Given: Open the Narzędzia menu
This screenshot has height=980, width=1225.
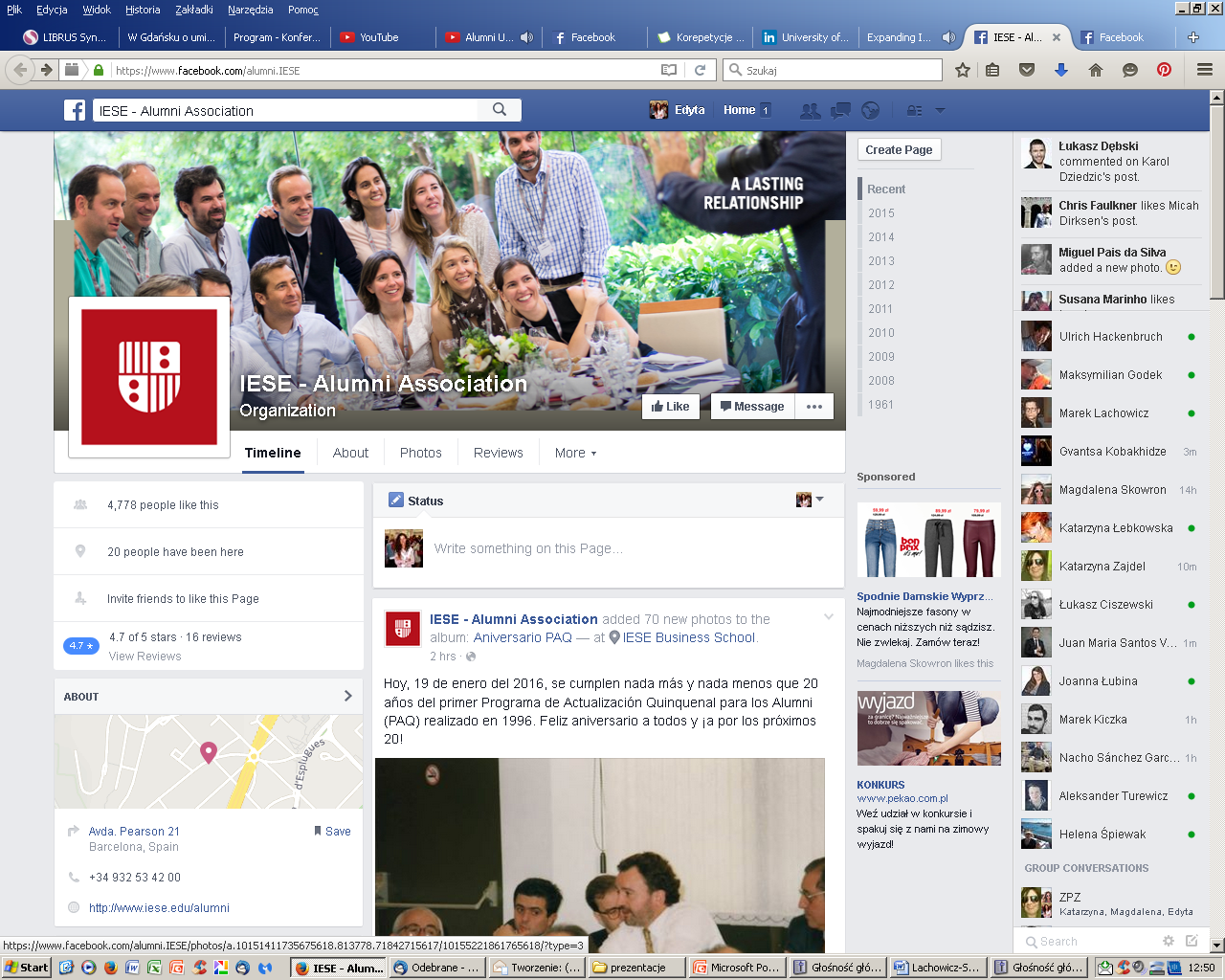Looking at the screenshot, I should pyautogui.click(x=250, y=10).
